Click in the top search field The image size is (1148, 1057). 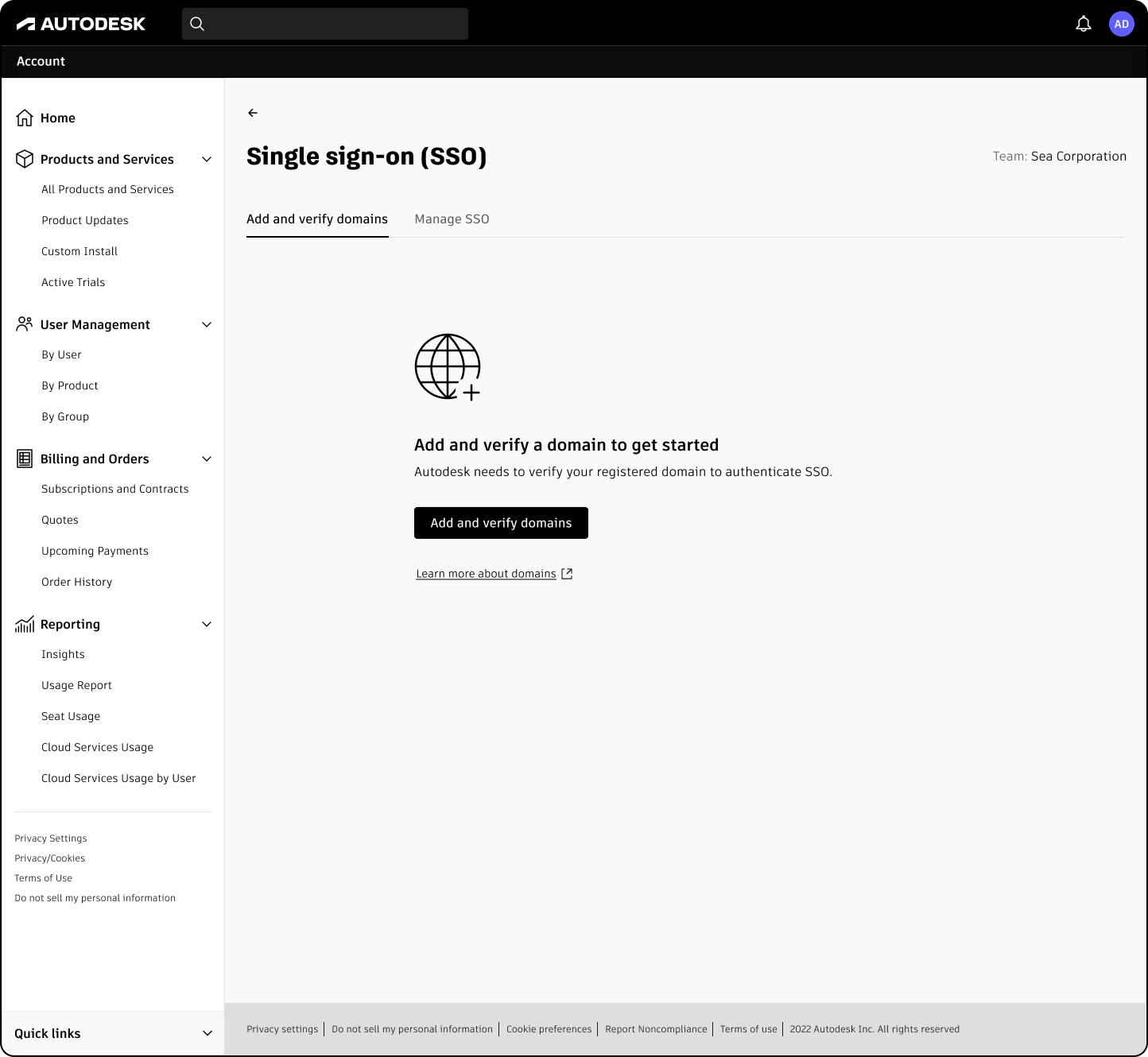pos(325,24)
